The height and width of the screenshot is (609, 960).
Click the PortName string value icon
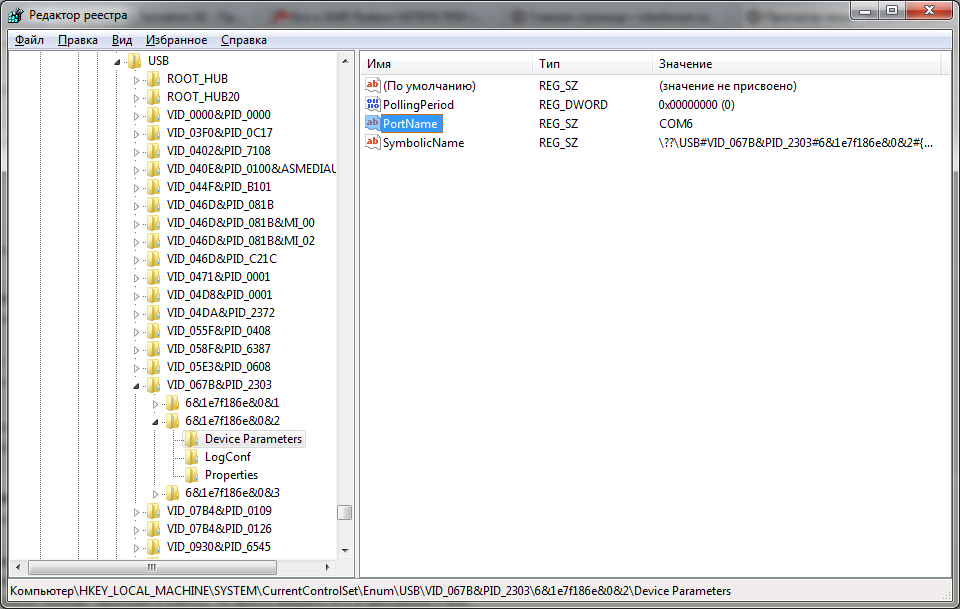372,123
